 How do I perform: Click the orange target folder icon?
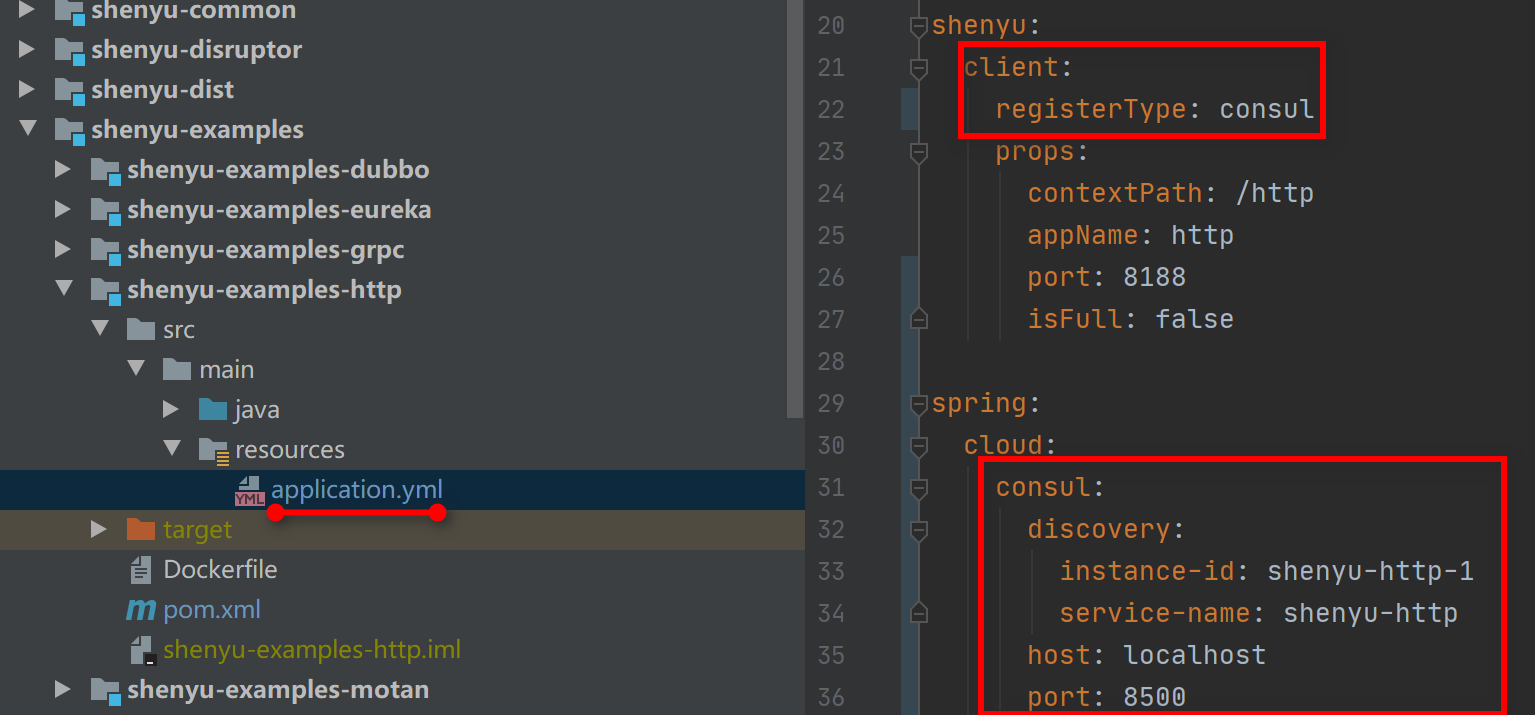click(141, 530)
